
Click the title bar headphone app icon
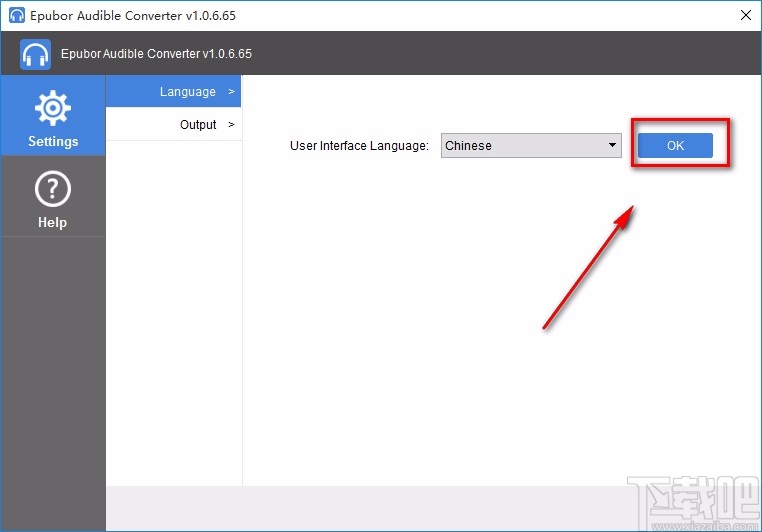point(17,15)
